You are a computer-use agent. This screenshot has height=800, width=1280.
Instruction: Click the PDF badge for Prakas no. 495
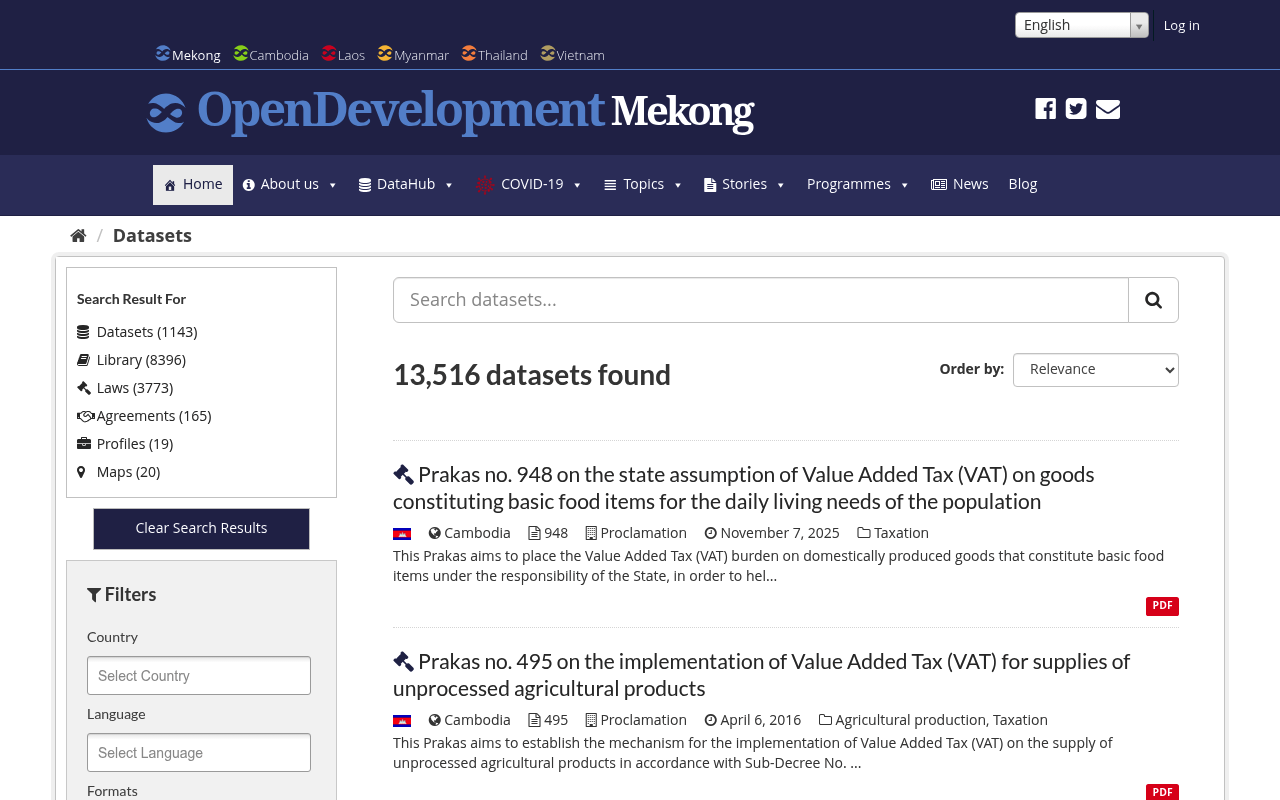[x=1162, y=792]
